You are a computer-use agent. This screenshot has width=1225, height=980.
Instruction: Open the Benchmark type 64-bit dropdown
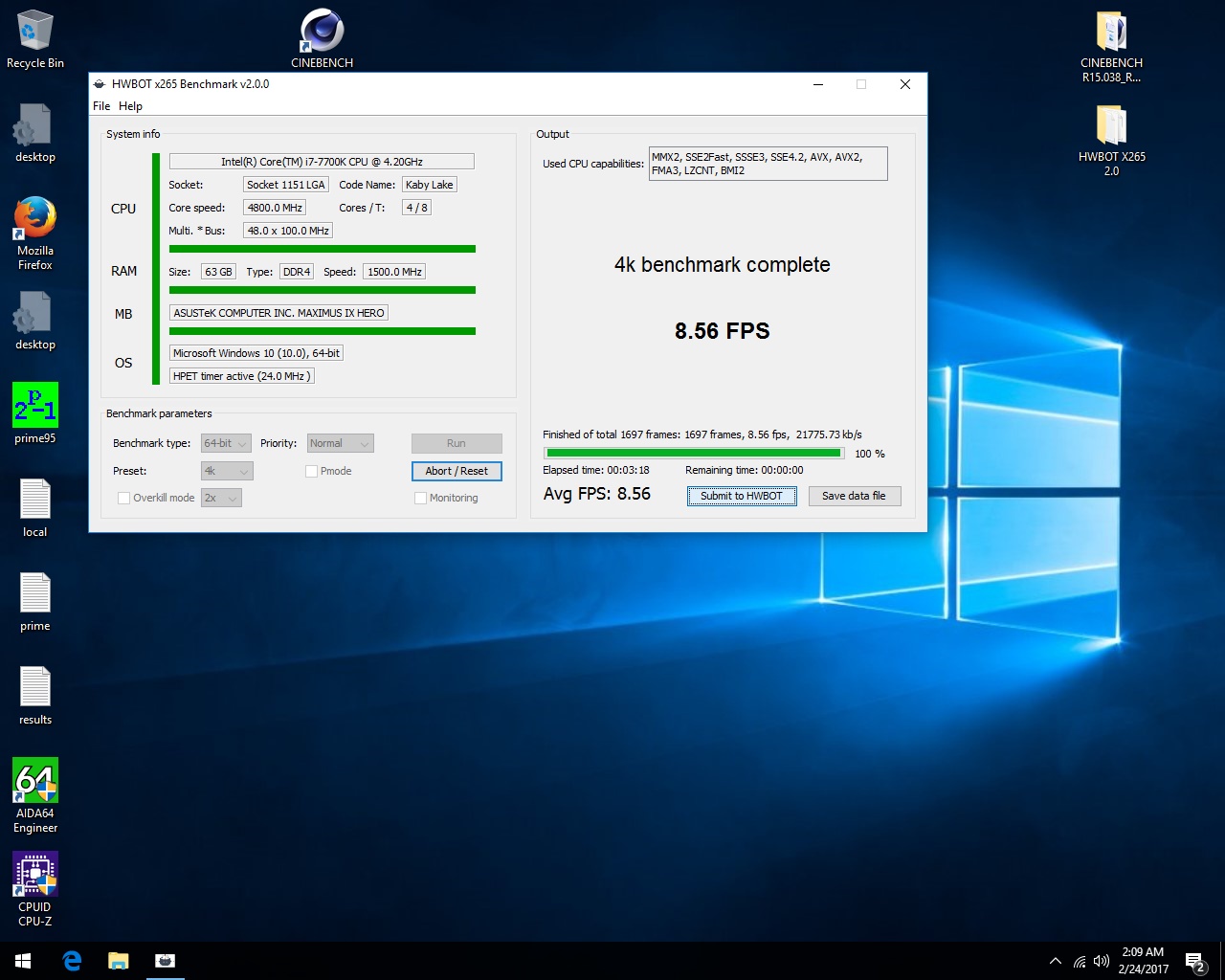[x=226, y=443]
